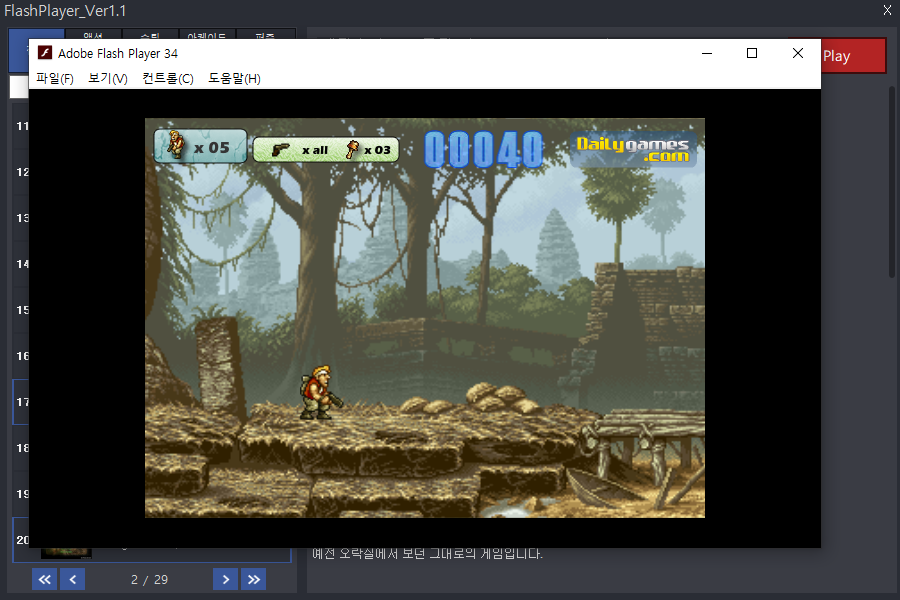The width and height of the screenshot is (900, 600).
Task: Click the game description text line
Action: [427, 553]
